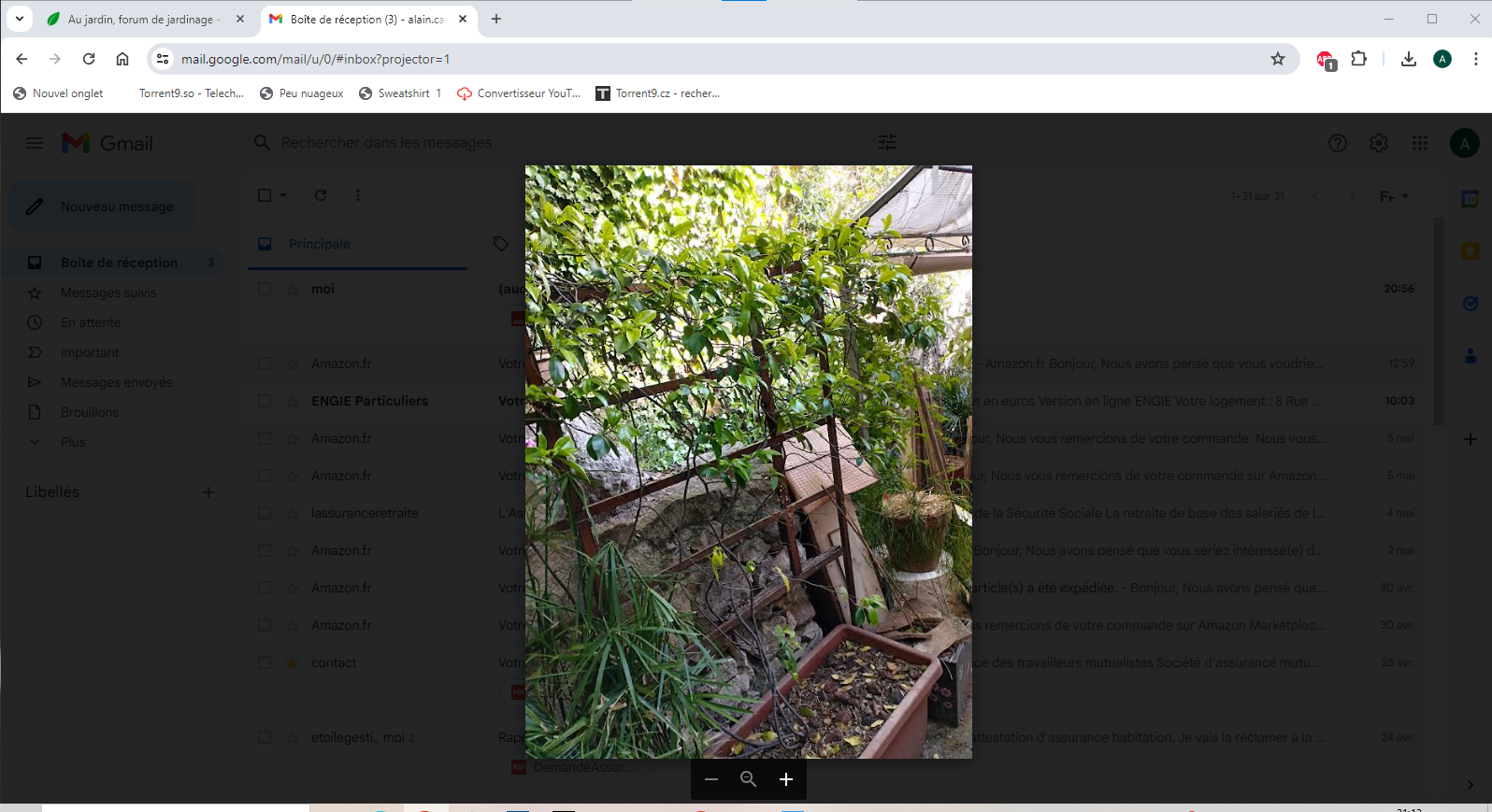This screenshot has width=1492, height=812.
Task: Open Google apps grid
Action: coord(1419,143)
